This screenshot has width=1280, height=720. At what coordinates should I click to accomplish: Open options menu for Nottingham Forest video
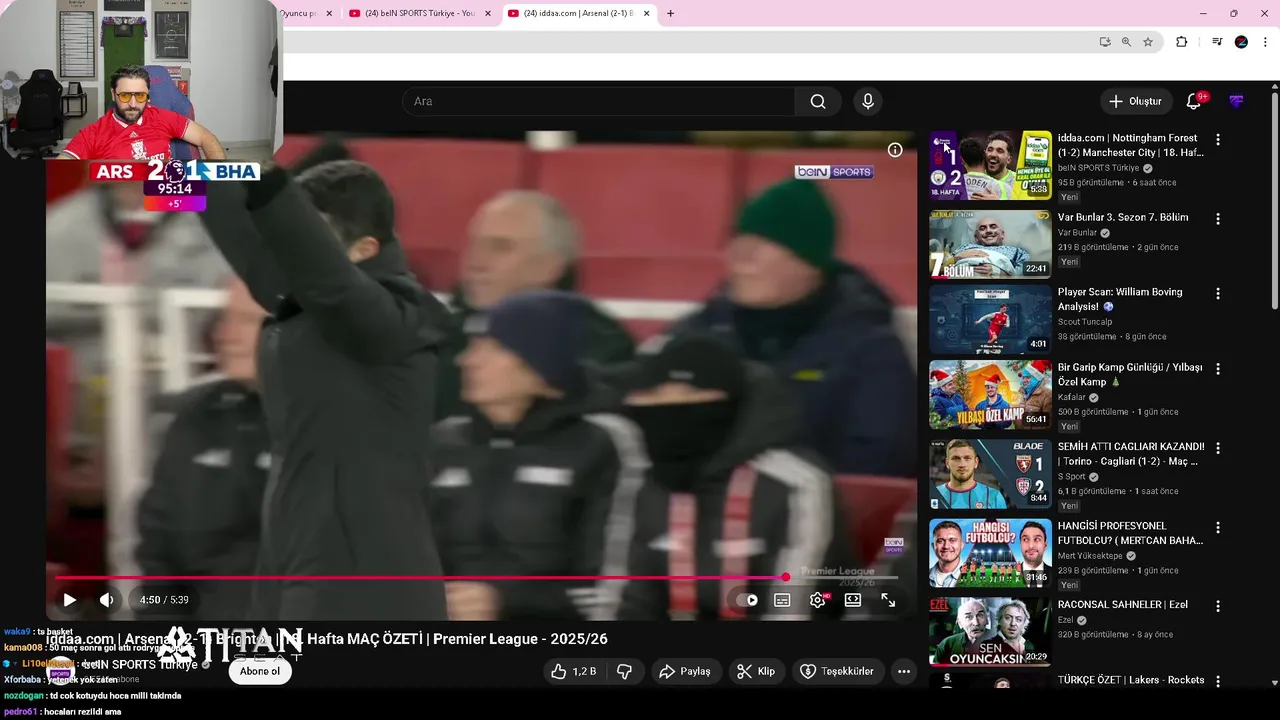click(1218, 140)
